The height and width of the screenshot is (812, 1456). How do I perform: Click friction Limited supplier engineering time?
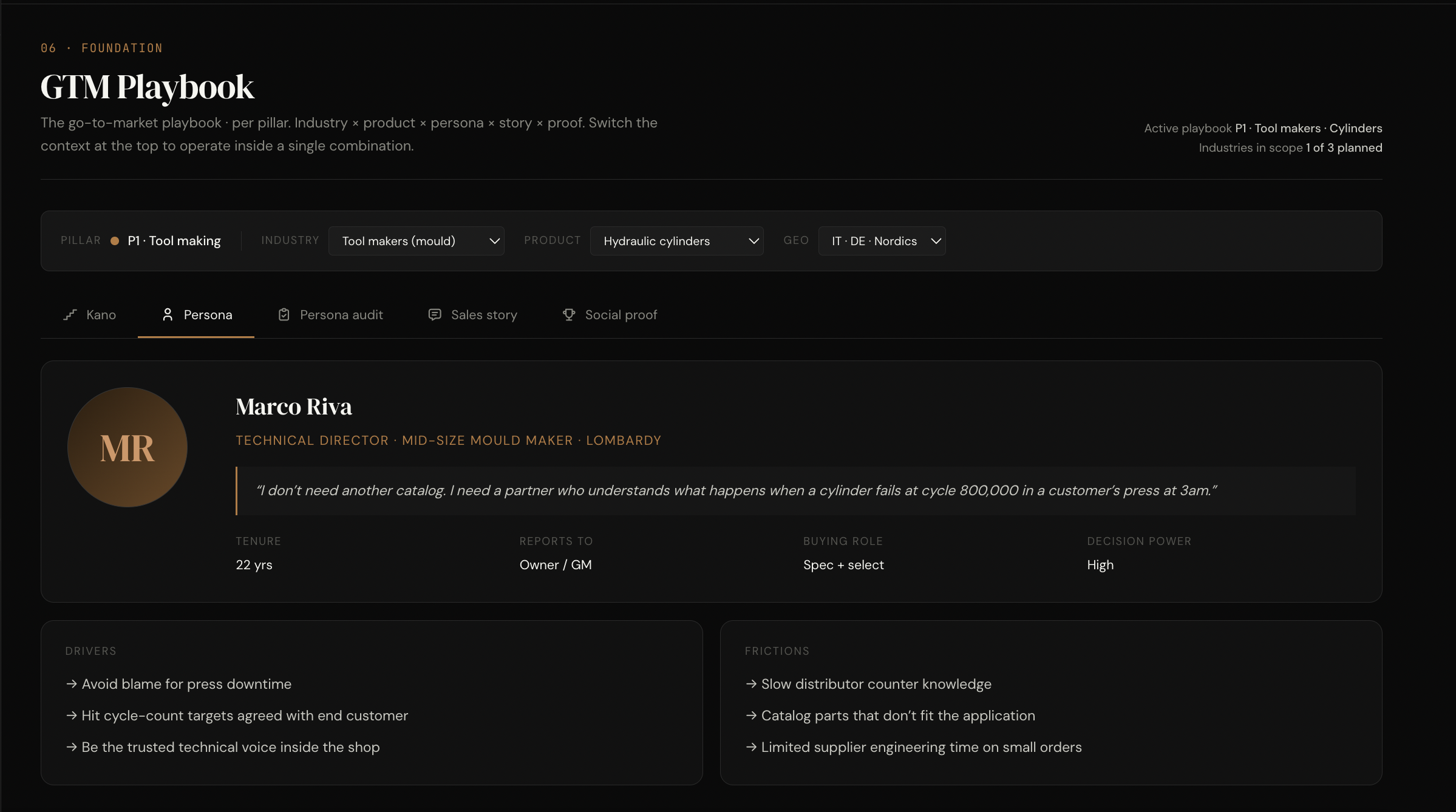(913, 747)
